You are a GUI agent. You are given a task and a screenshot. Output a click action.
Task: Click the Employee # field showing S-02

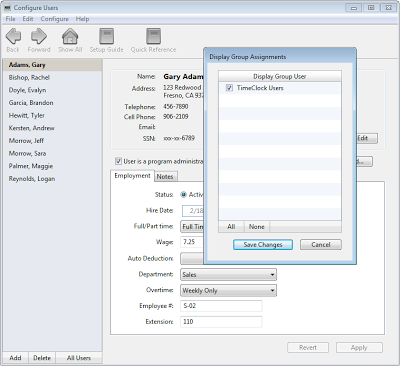tap(221, 306)
